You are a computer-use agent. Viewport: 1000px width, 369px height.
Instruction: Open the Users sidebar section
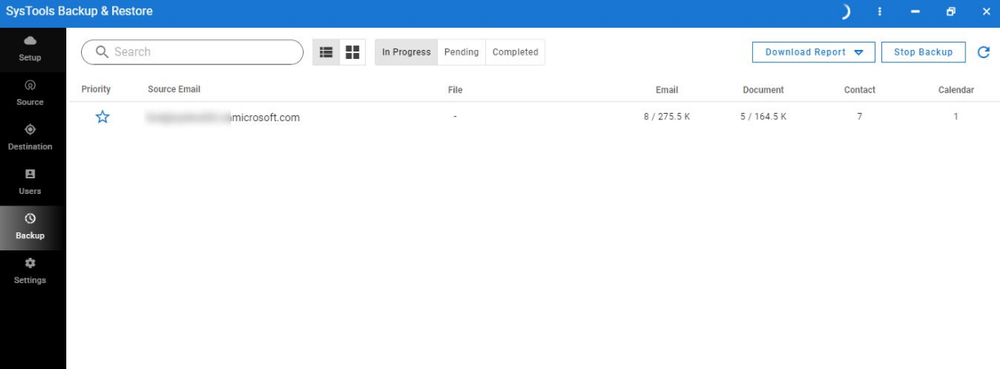coord(30,183)
